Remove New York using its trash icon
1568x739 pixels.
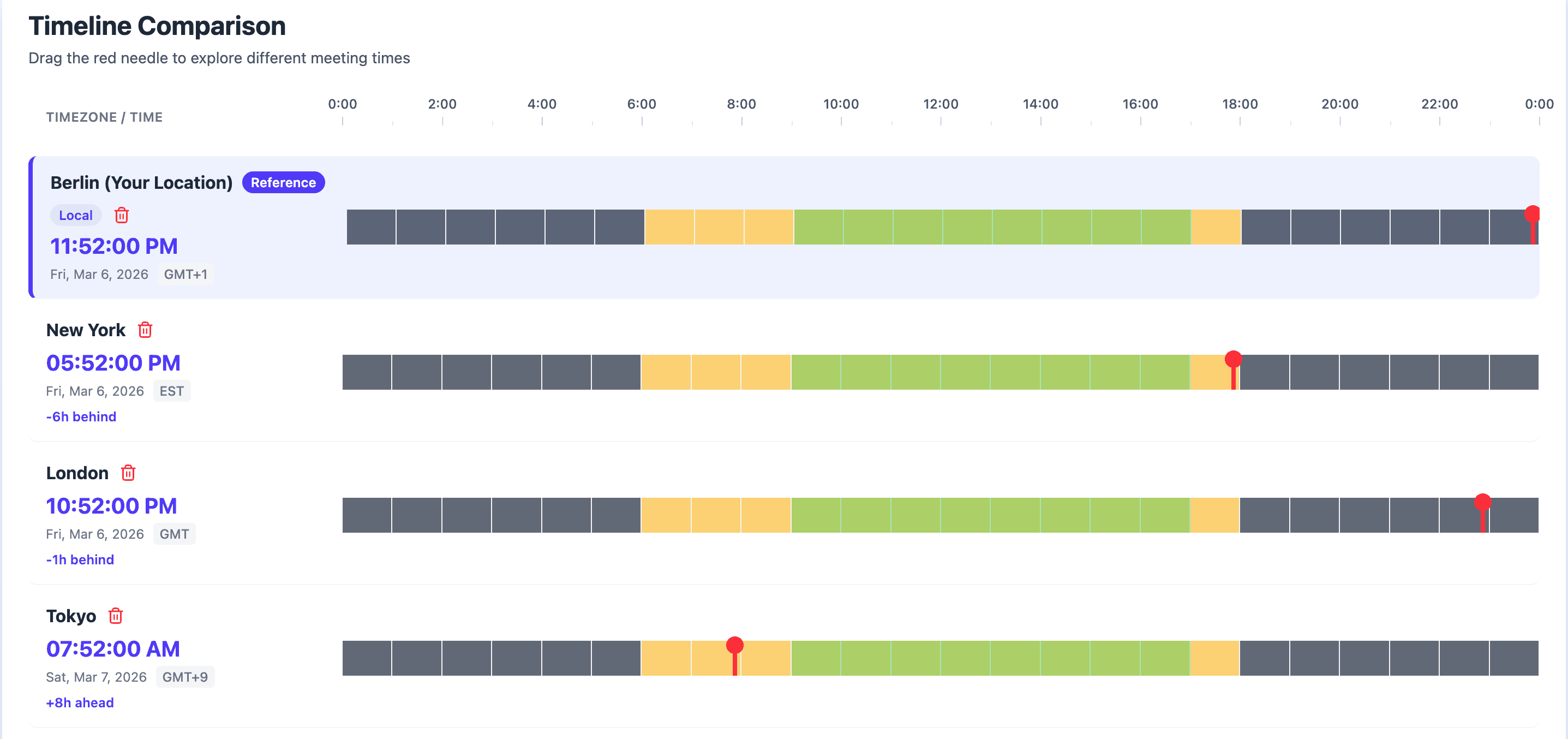point(145,330)
